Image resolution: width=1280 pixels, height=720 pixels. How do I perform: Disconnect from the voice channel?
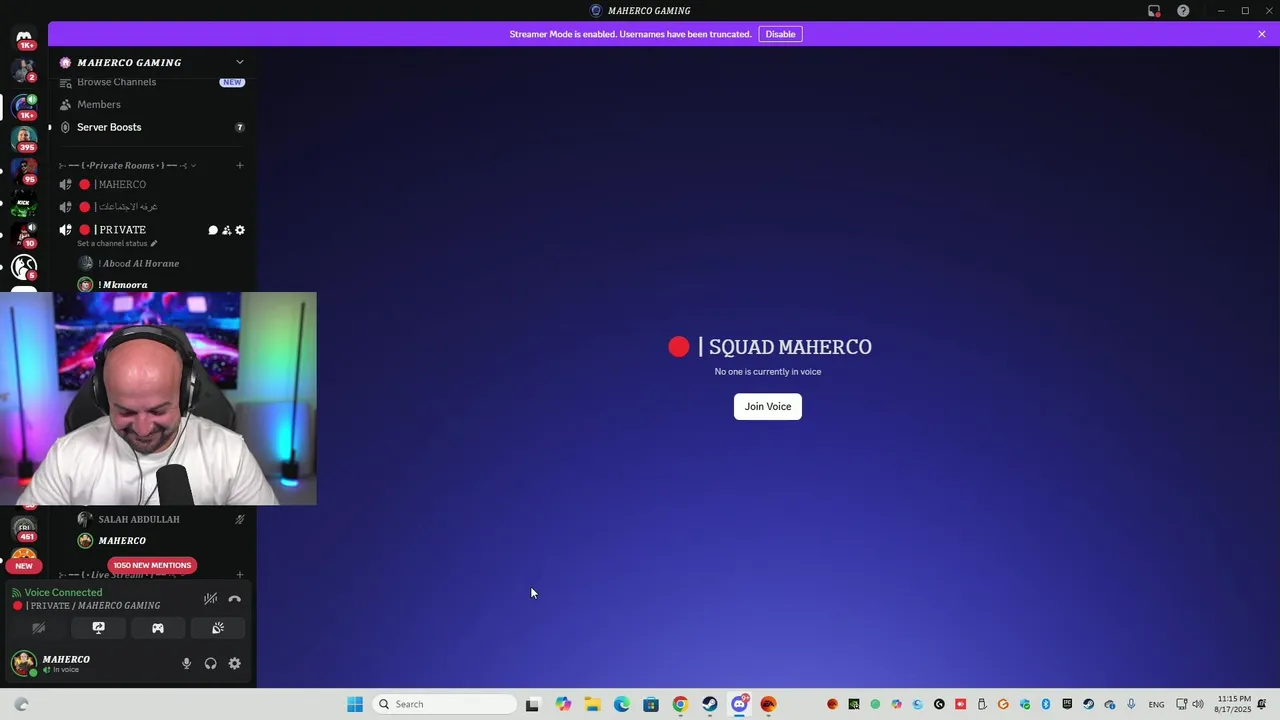click(x=235, y=599)
